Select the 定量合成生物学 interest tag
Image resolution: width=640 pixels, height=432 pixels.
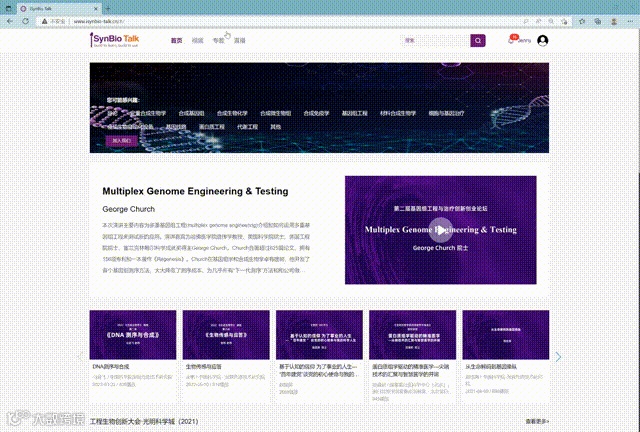click(x=148, y=113)
